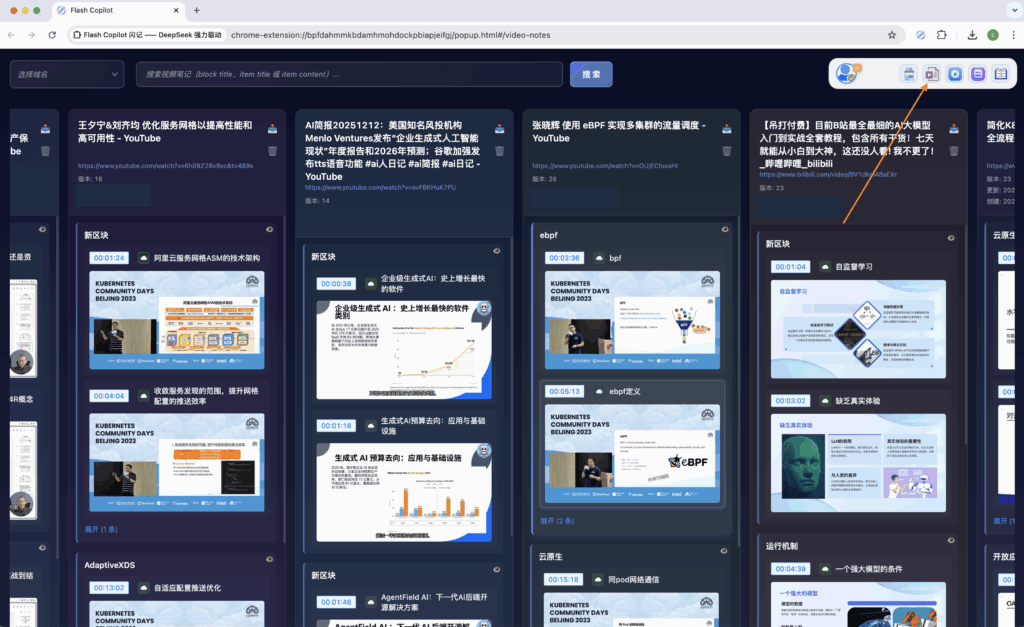Toggle eye icon on block containing 自监督学习
Image resolution: width=1024 pixels, height=627 pixels.
point(951,238)
